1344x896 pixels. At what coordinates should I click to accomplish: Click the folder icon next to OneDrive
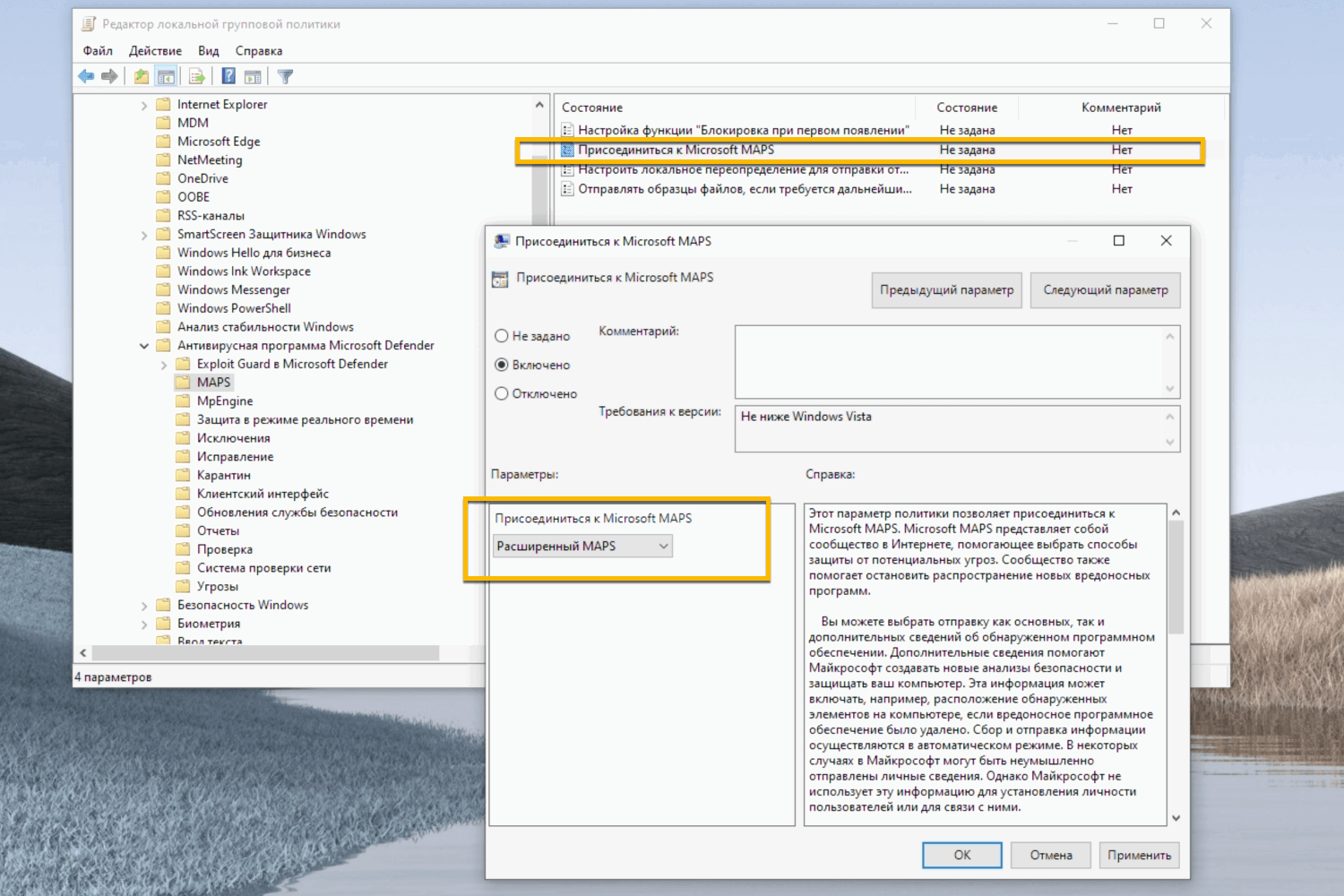pos(163,178)
